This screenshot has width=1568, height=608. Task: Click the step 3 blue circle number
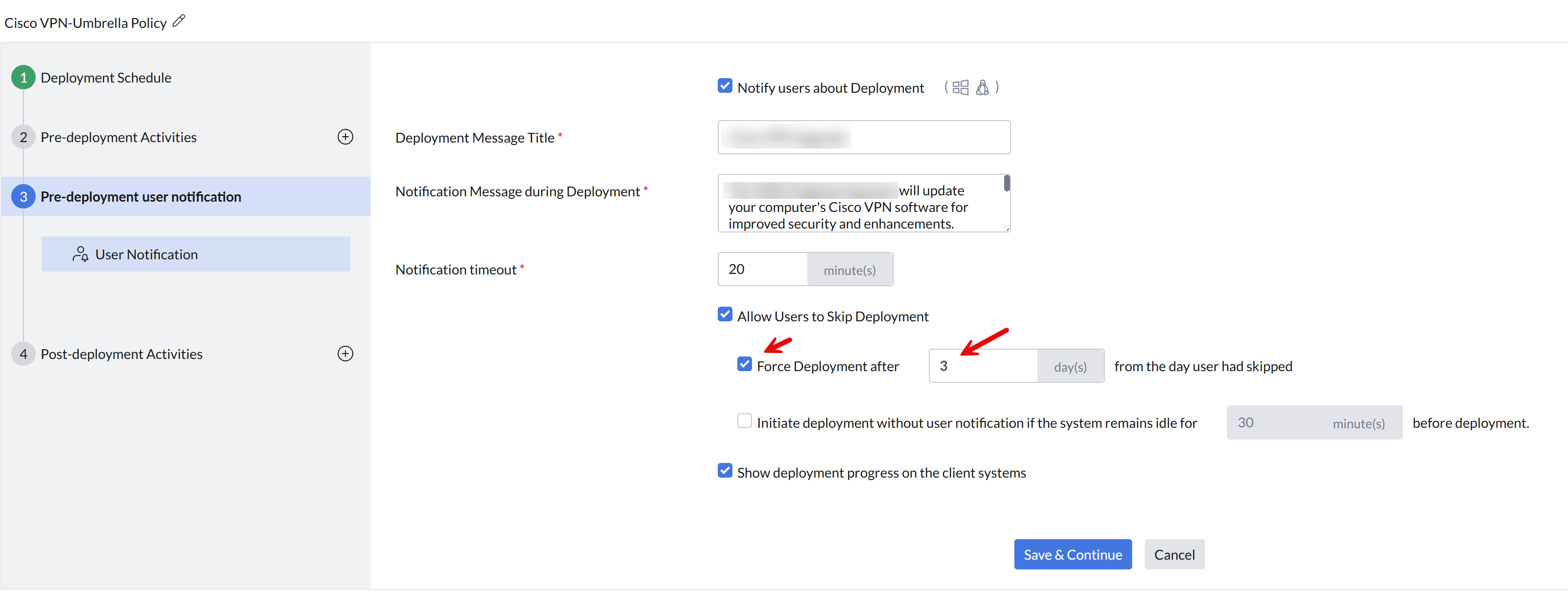tap(23, 197)
